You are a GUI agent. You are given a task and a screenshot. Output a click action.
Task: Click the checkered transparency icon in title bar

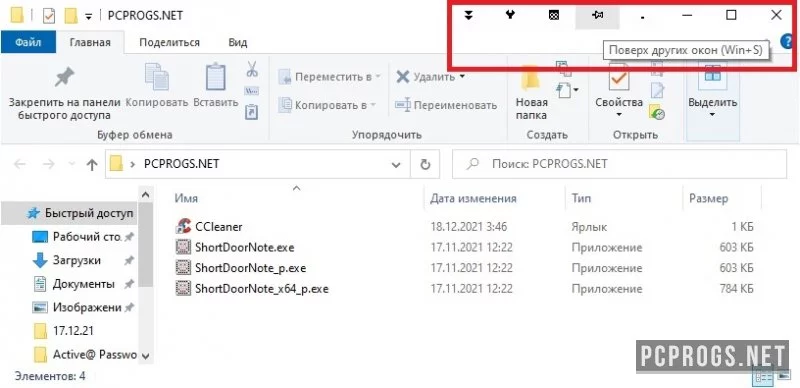[554, 16]
